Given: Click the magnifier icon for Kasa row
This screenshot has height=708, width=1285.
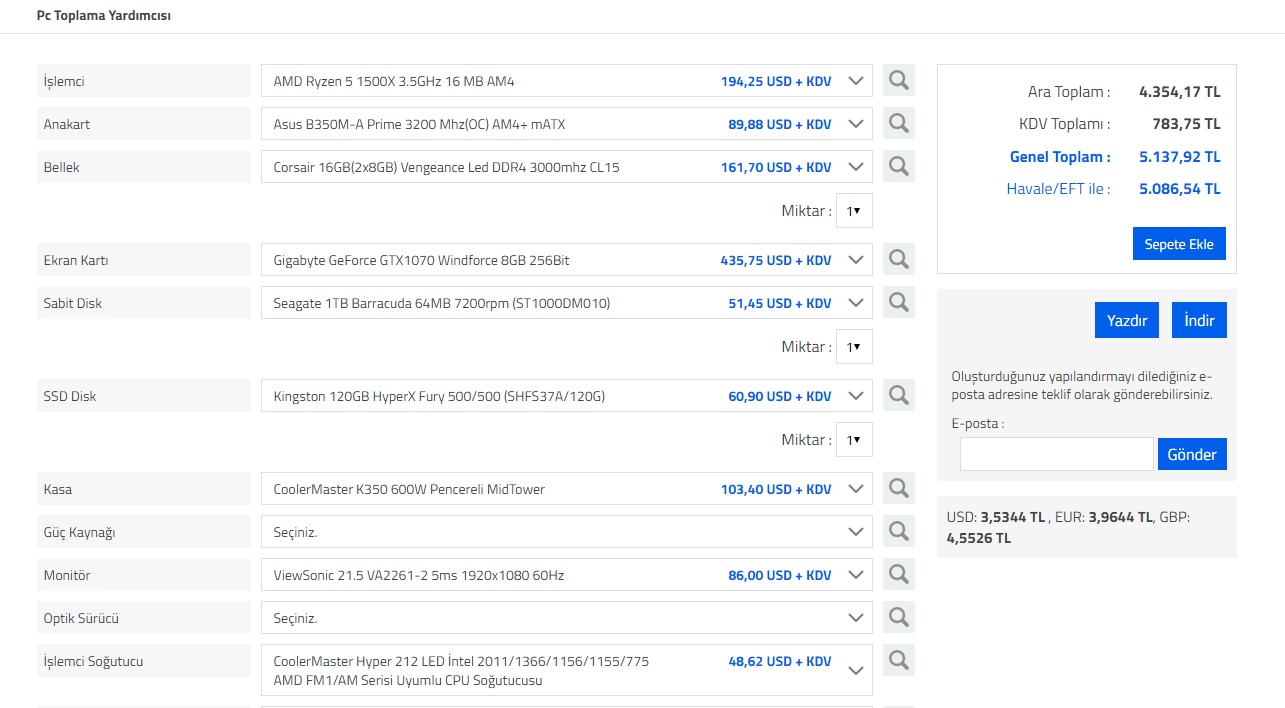Looking at the screenshot, I should (898, 488).
